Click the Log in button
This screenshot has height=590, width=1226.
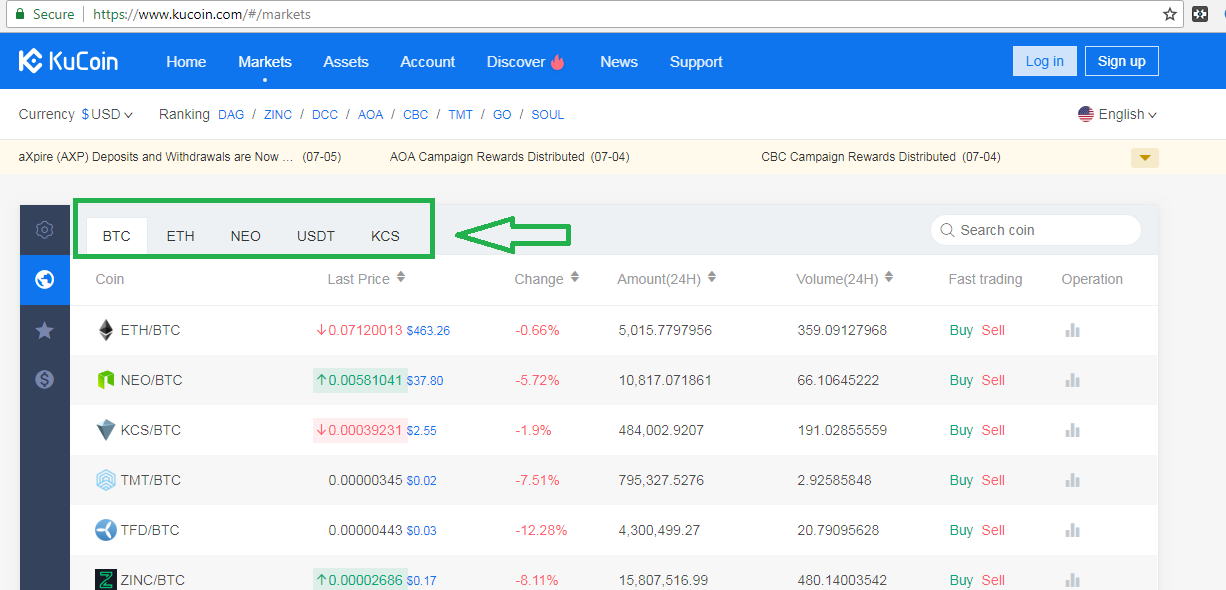tap(1045, 61)
